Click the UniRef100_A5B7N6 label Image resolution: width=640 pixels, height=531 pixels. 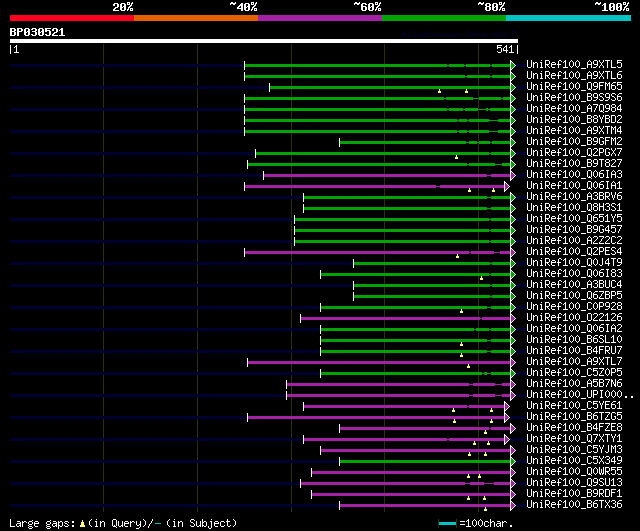pos(574,384)
